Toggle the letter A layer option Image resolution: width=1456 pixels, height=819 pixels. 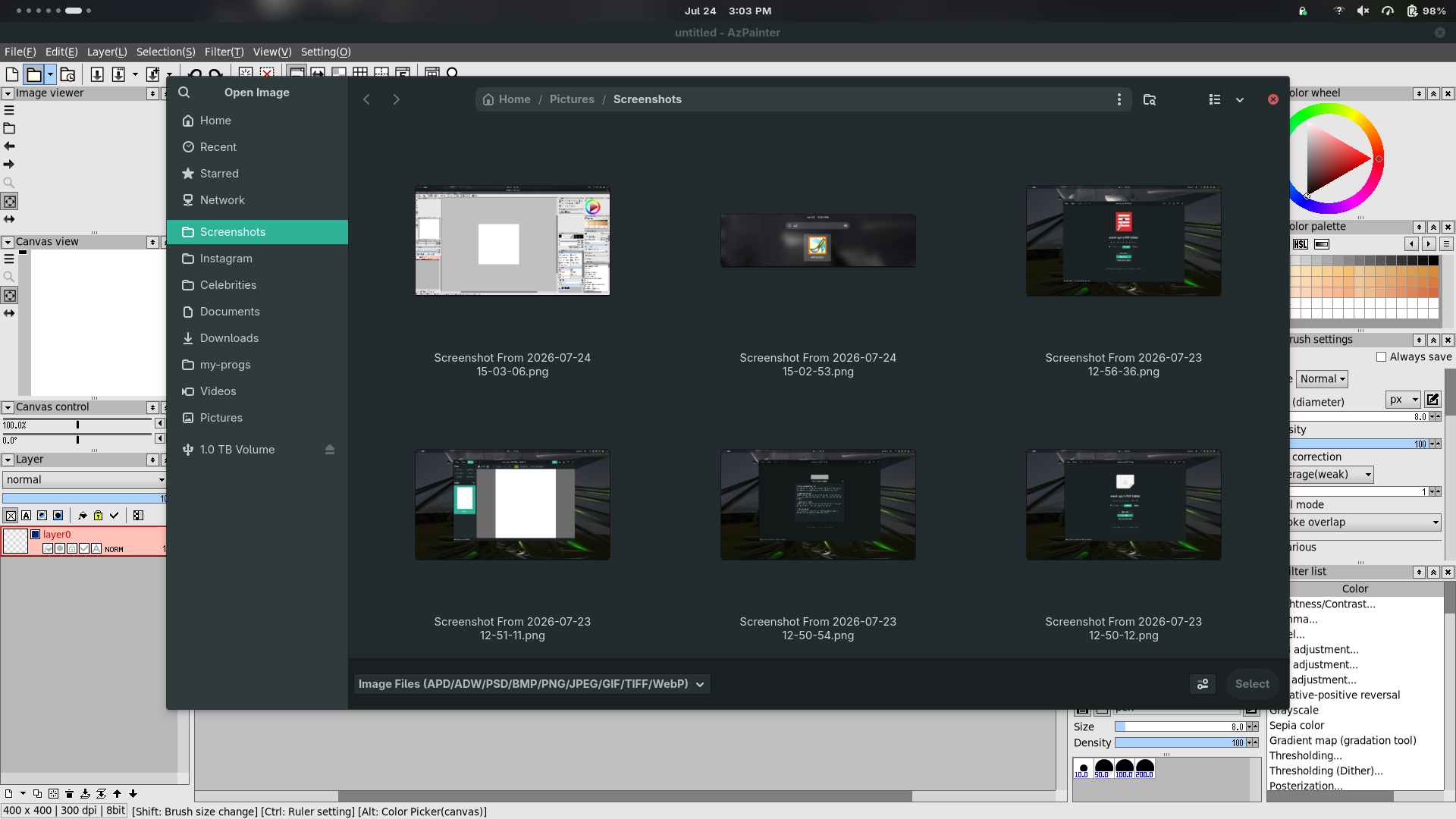point(27,516)
